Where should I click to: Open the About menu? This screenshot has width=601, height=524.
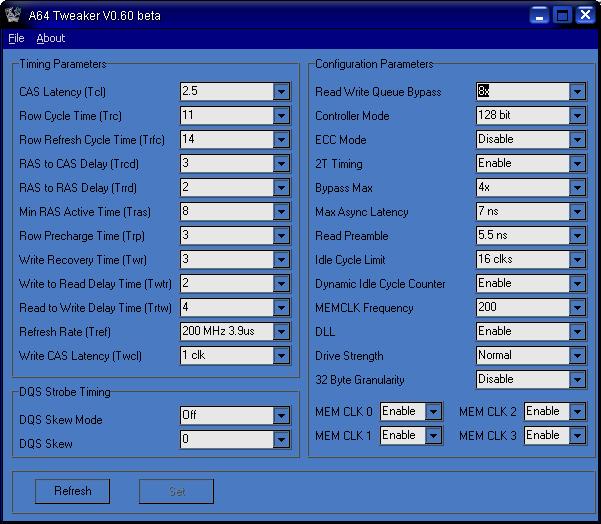point(51,38)
